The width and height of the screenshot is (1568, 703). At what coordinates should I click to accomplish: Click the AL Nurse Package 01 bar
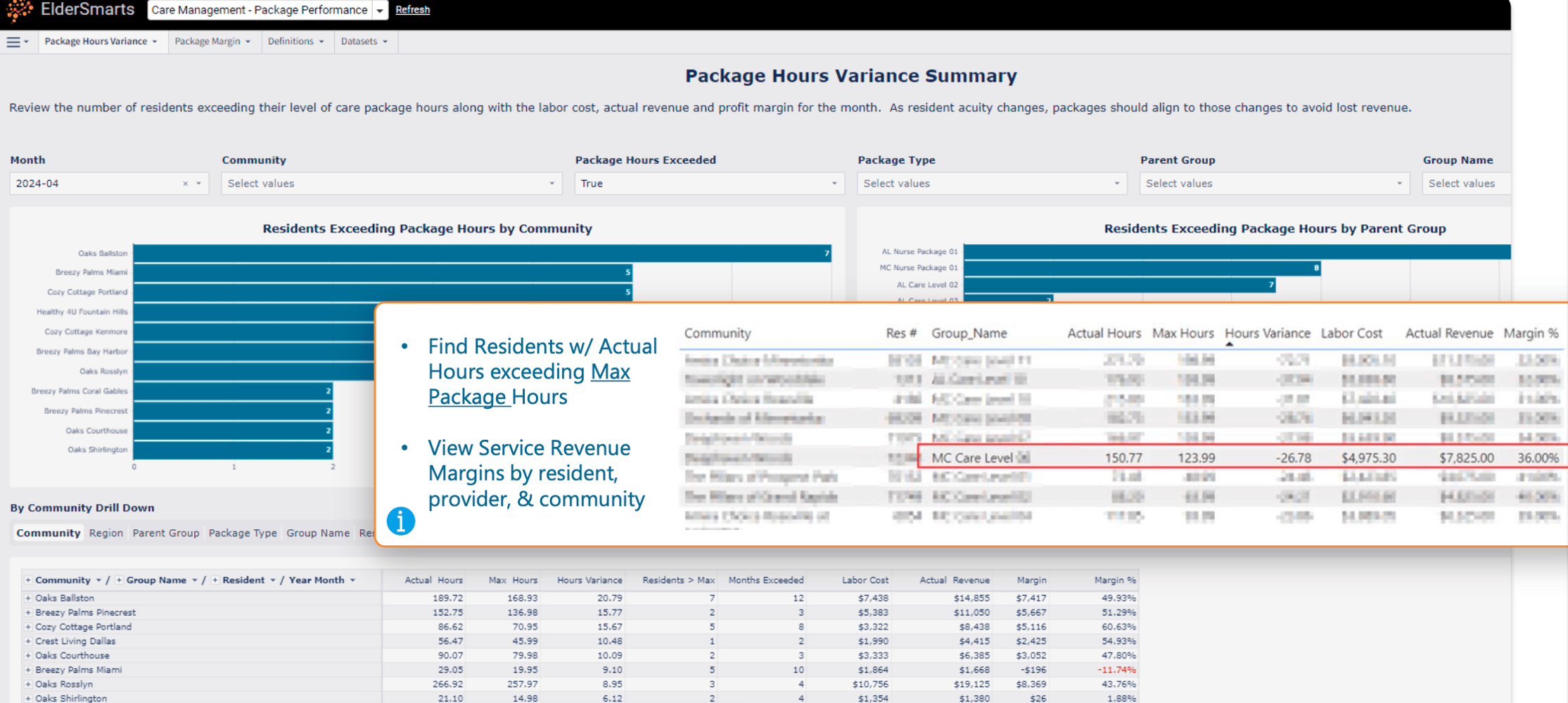[1237, 251]
